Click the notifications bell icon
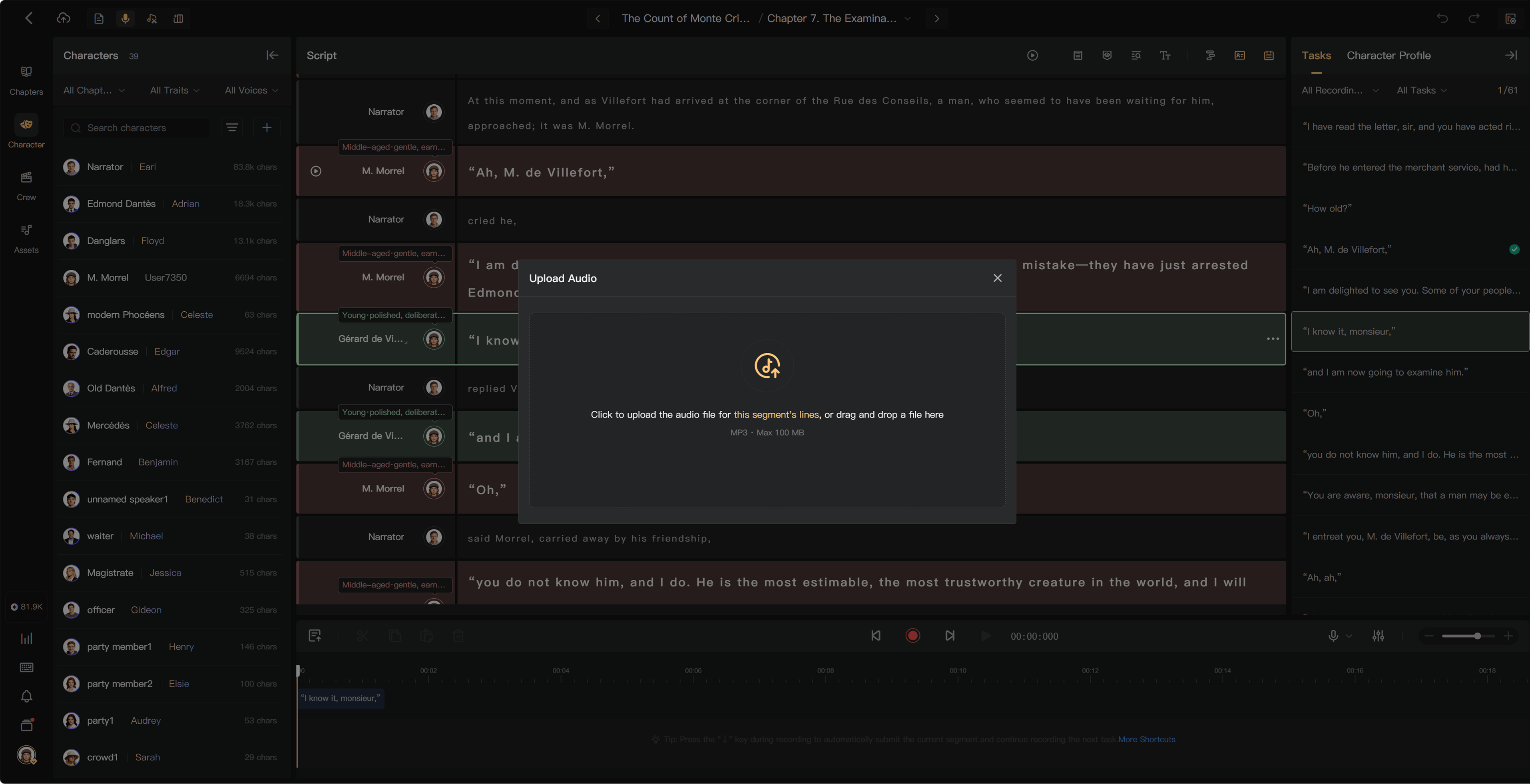This screenshot has width=1530, height=784. click(x=26, y=696)
